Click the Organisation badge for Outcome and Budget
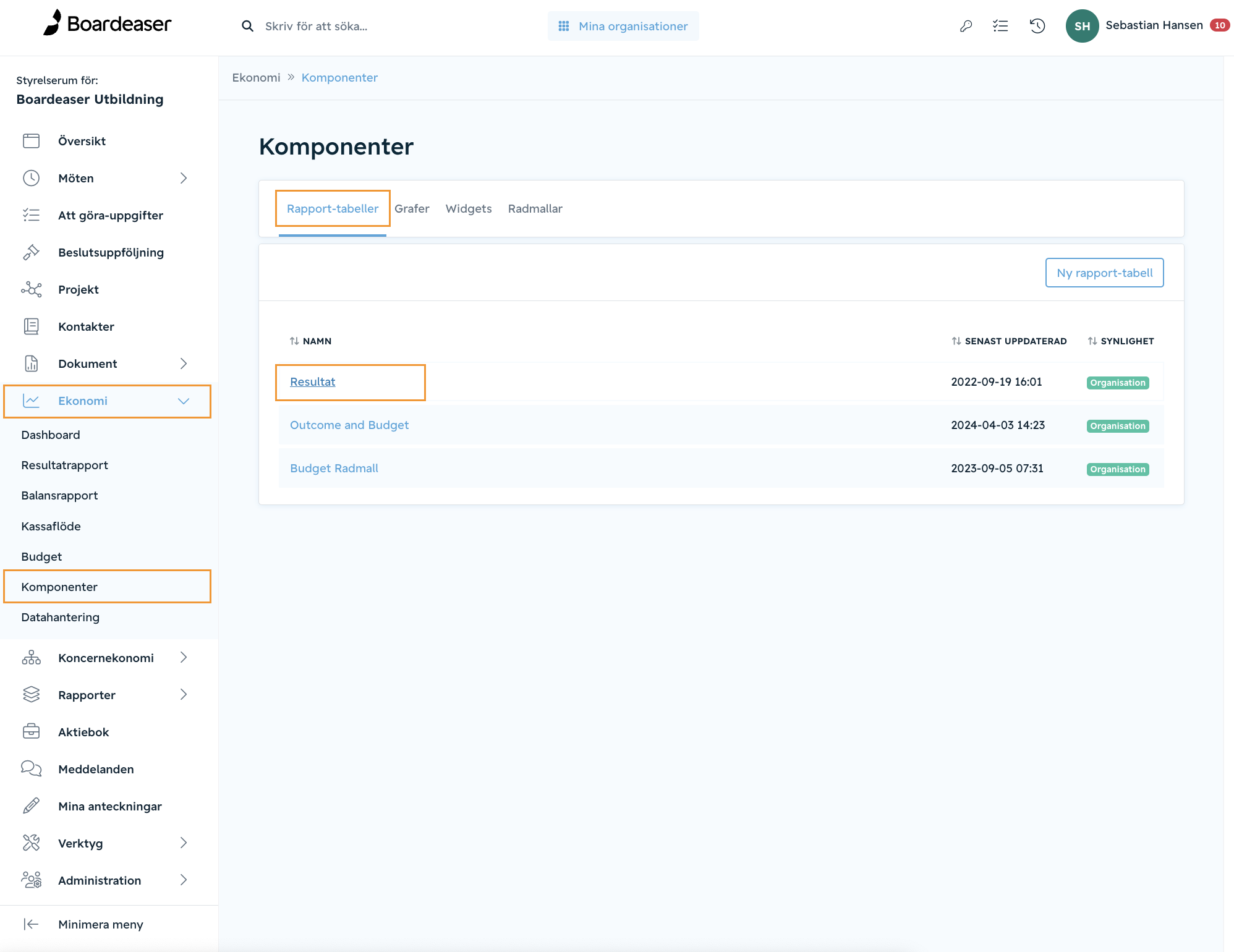The image size is (1234, 952). coord(1118,426)
